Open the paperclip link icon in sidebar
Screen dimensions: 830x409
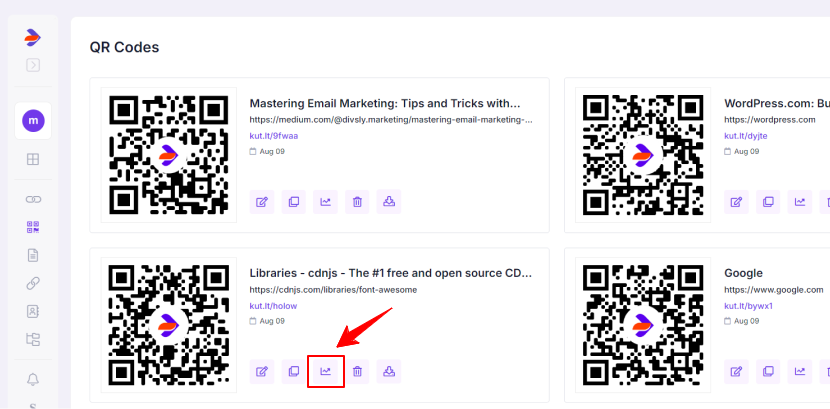point(33,283)
